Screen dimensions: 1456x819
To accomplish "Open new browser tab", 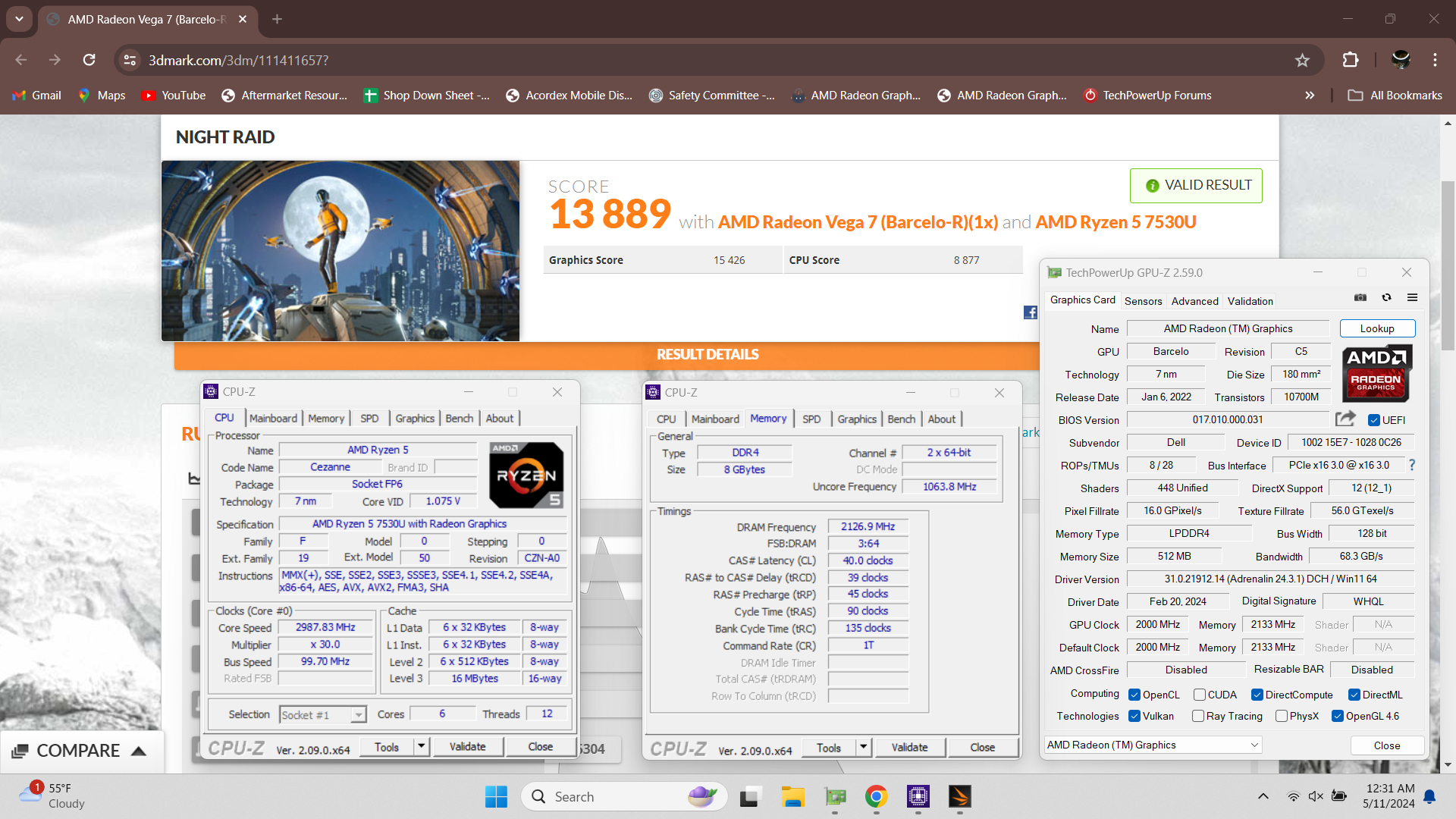I will tap(277, 19).
